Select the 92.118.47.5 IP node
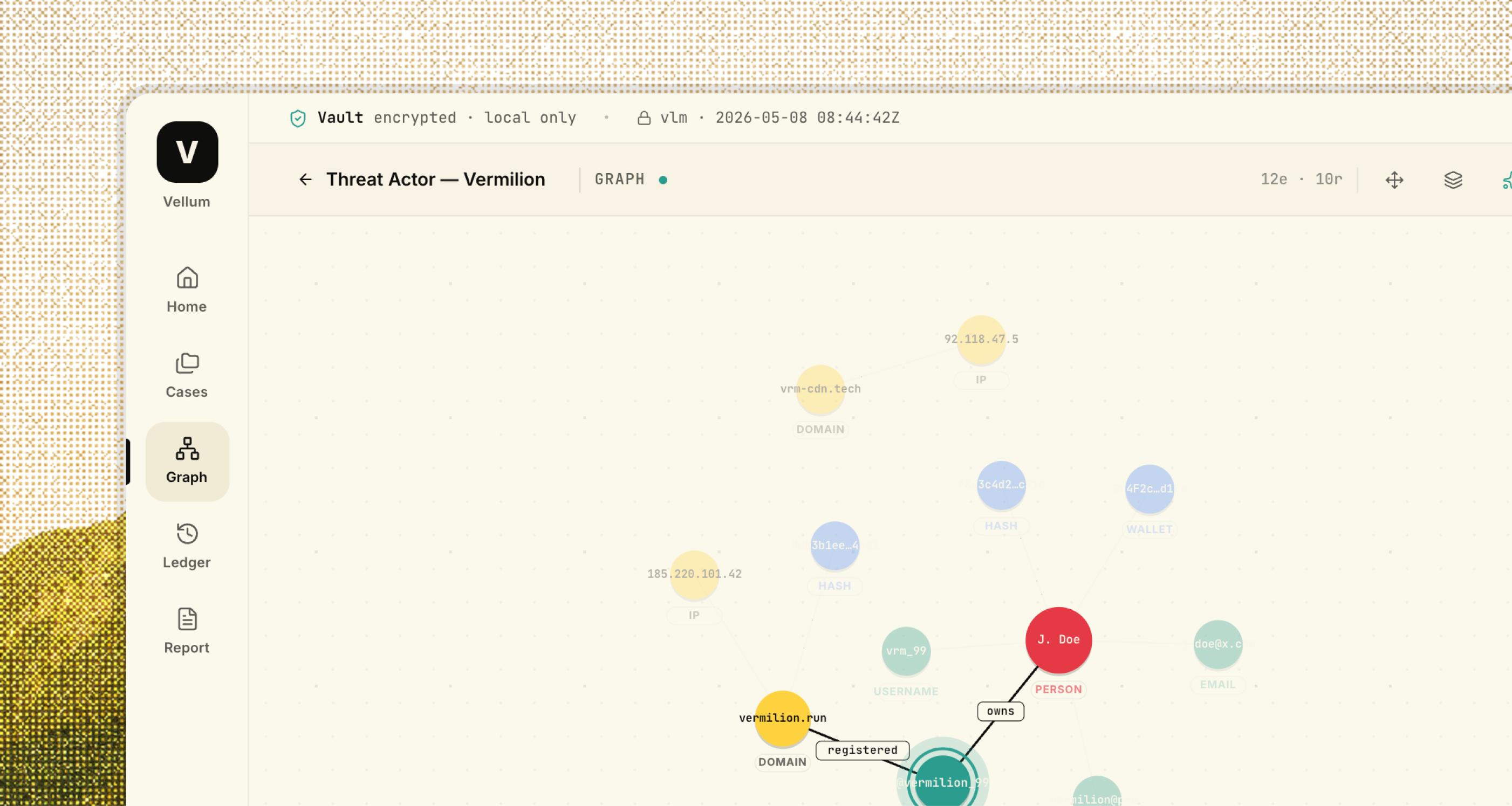Screen dimensions: 1512x806 981,340
